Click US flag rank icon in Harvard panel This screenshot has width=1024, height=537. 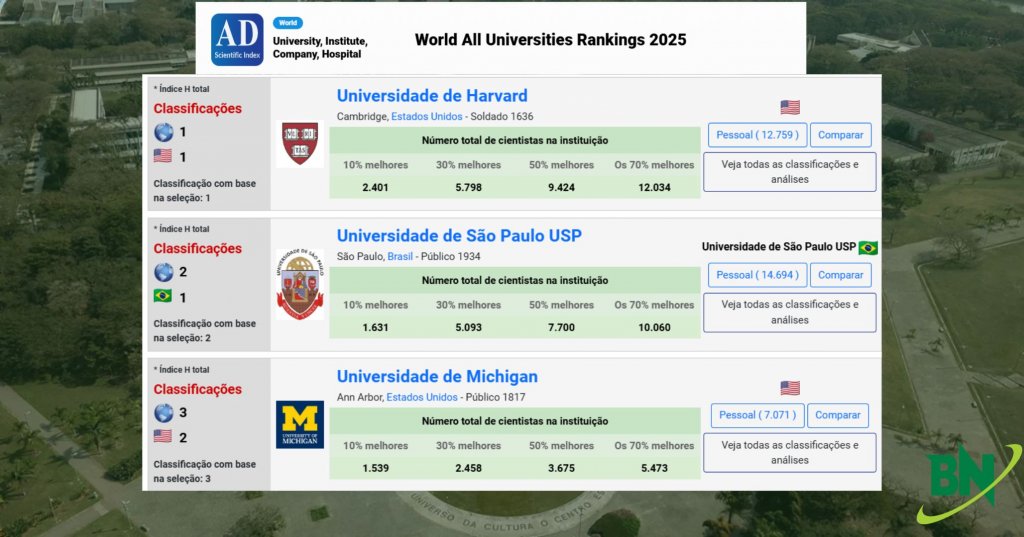pos(163,156)
